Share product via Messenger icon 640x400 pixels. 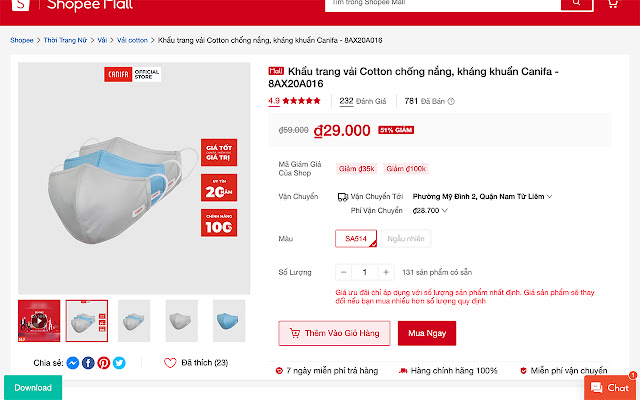[x=73, y=363]
